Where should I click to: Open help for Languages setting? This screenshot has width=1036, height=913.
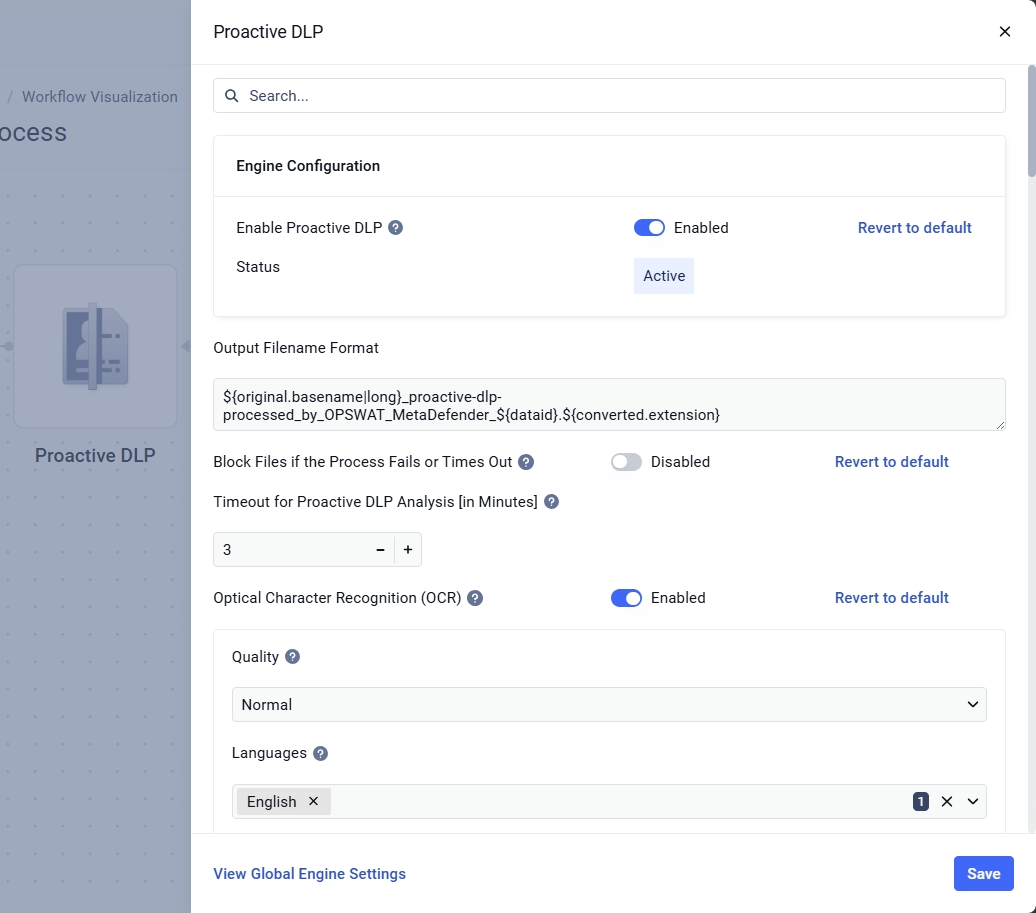pos(320,754)
